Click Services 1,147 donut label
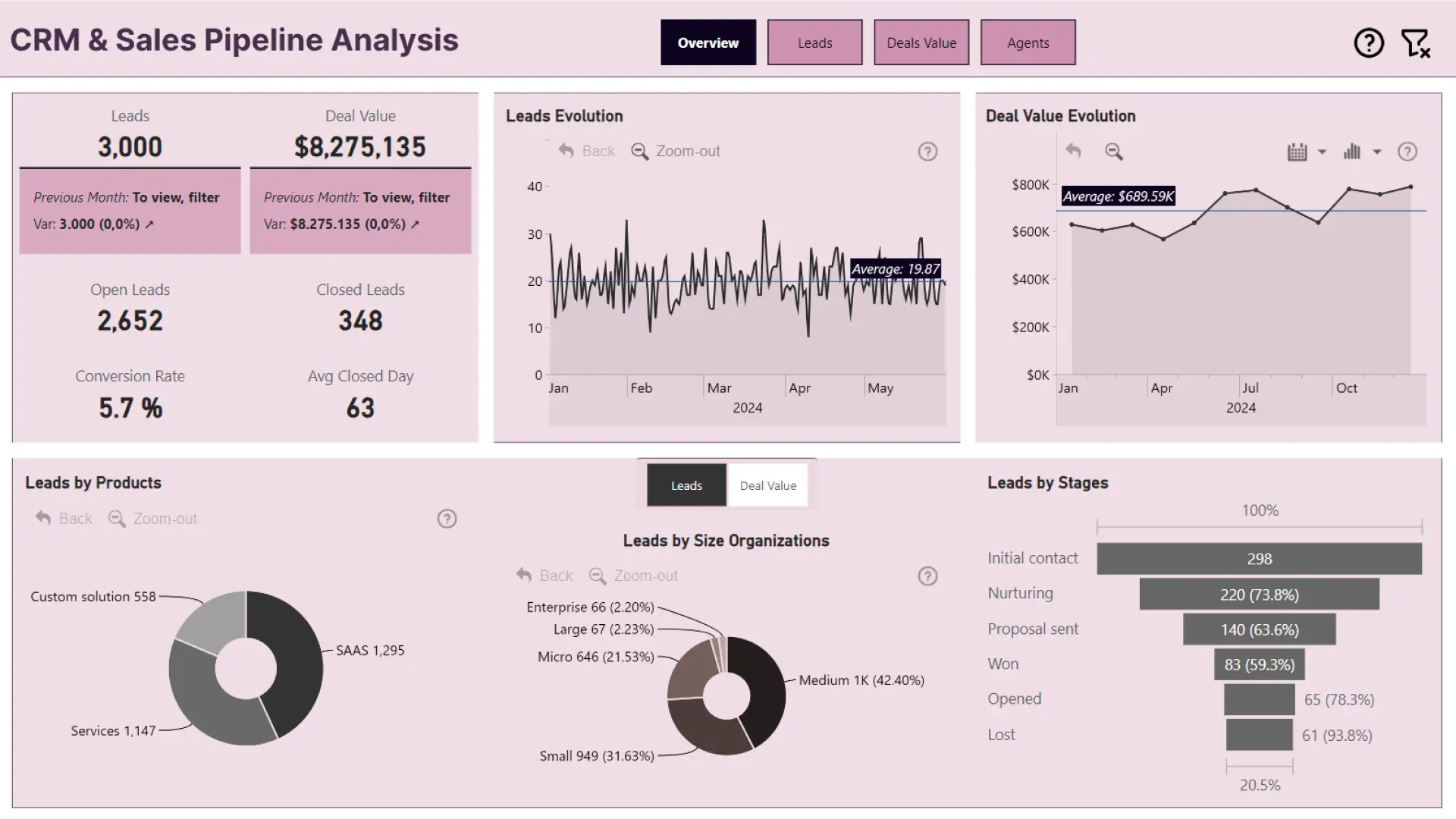 (113, 731)
